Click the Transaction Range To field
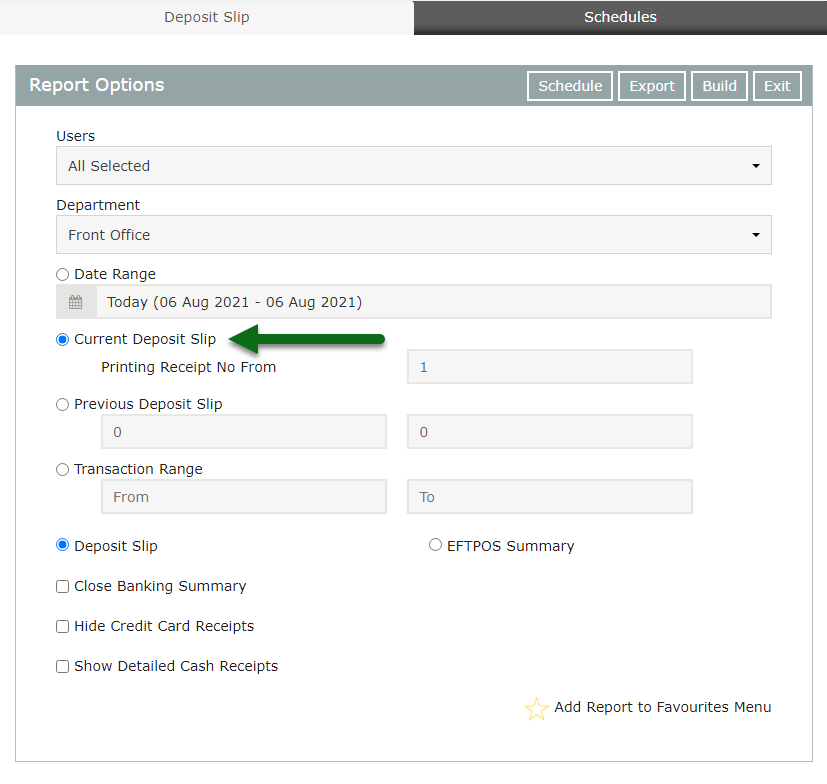Viewport: 827px width, 784px height. pos(550,496)
